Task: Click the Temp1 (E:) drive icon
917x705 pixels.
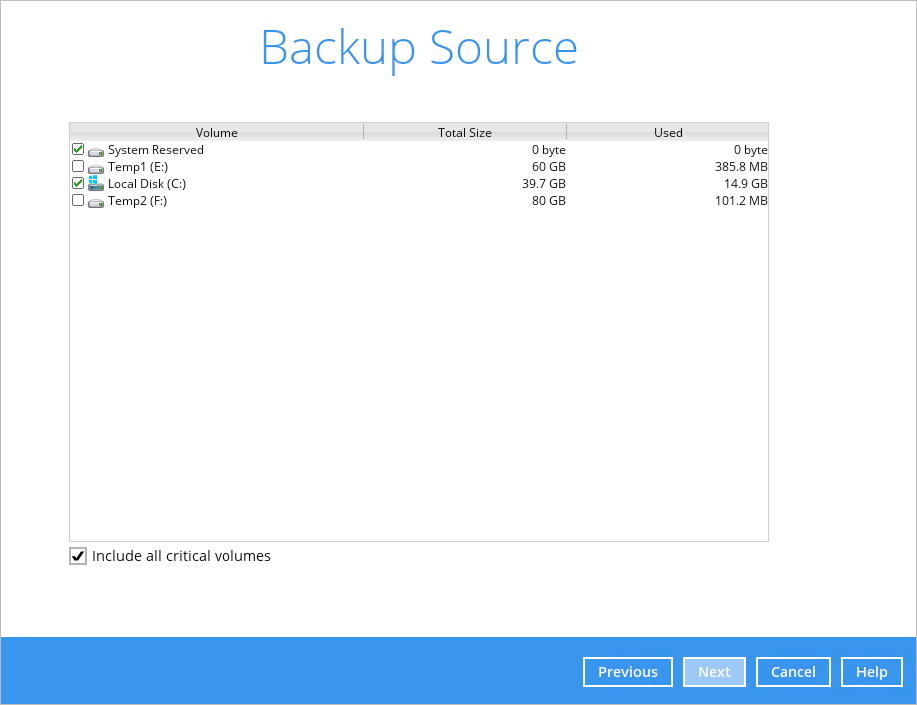Action: [x=96, y=168]
